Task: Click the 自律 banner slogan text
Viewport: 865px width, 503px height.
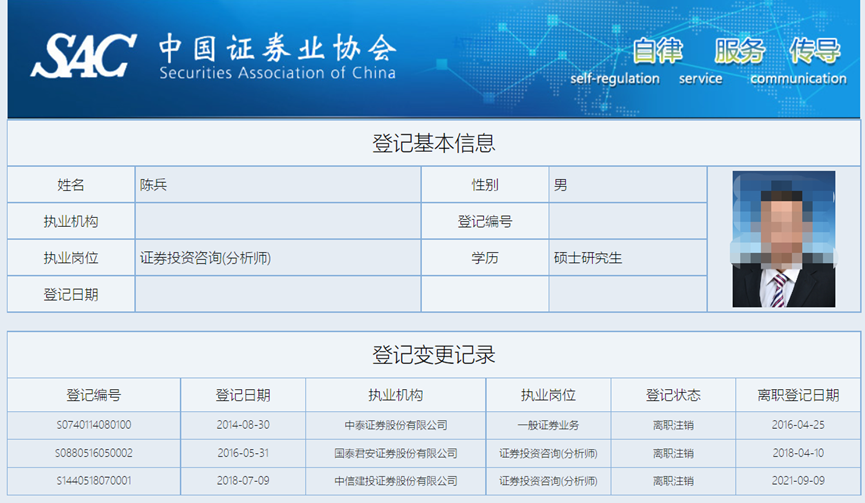Action: click(x=657, y=51)
